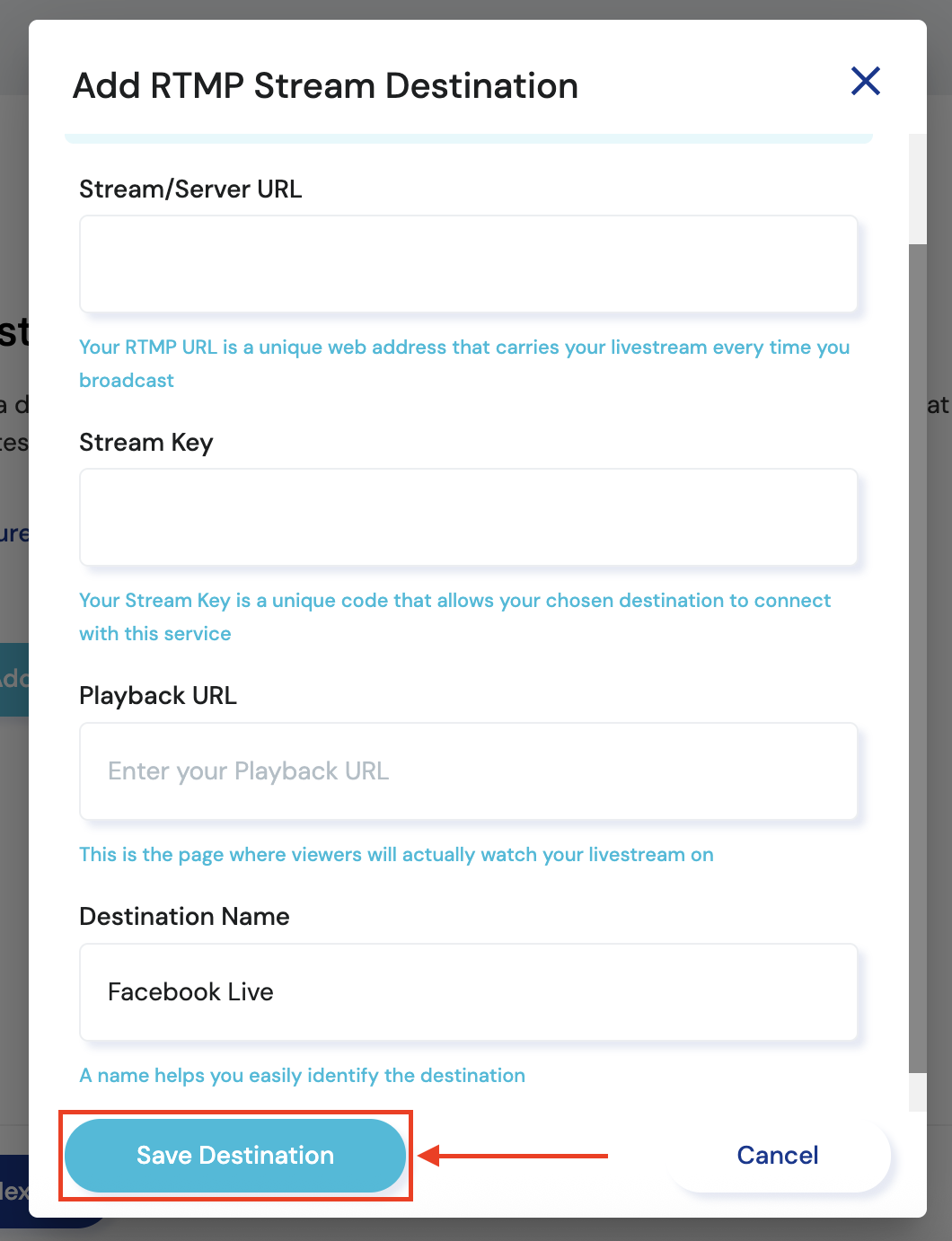Click the scrollbar track above the thumb
Image resolution: width=952 pixels, height=1241 pixels.
917,189
